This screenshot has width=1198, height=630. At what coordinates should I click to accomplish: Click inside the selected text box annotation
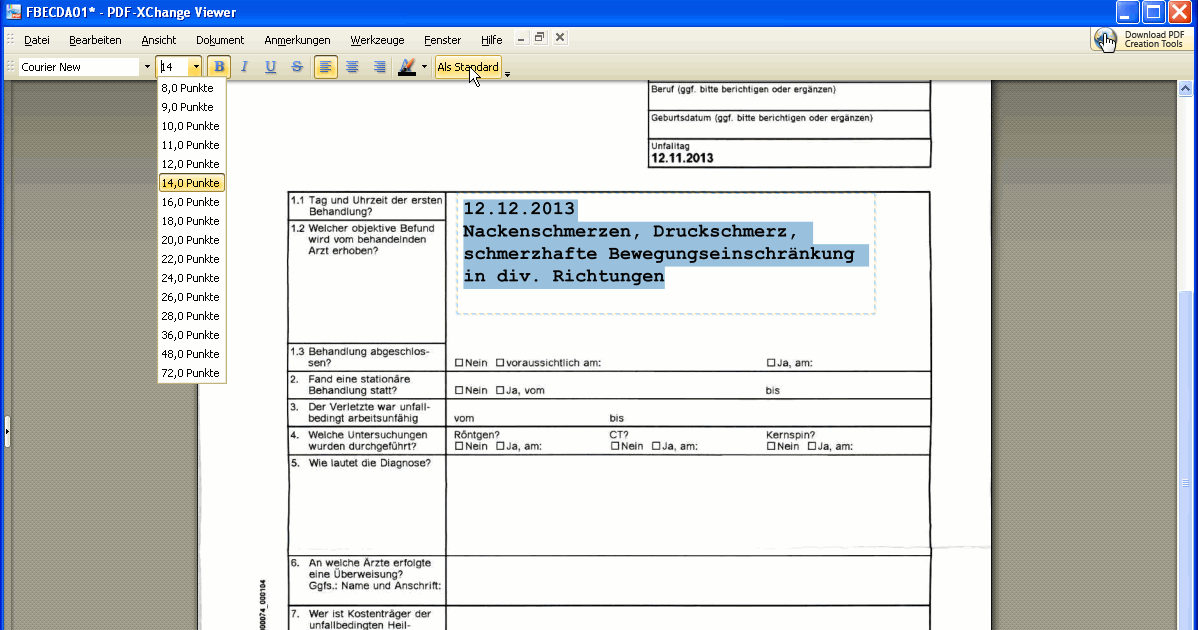665,254
